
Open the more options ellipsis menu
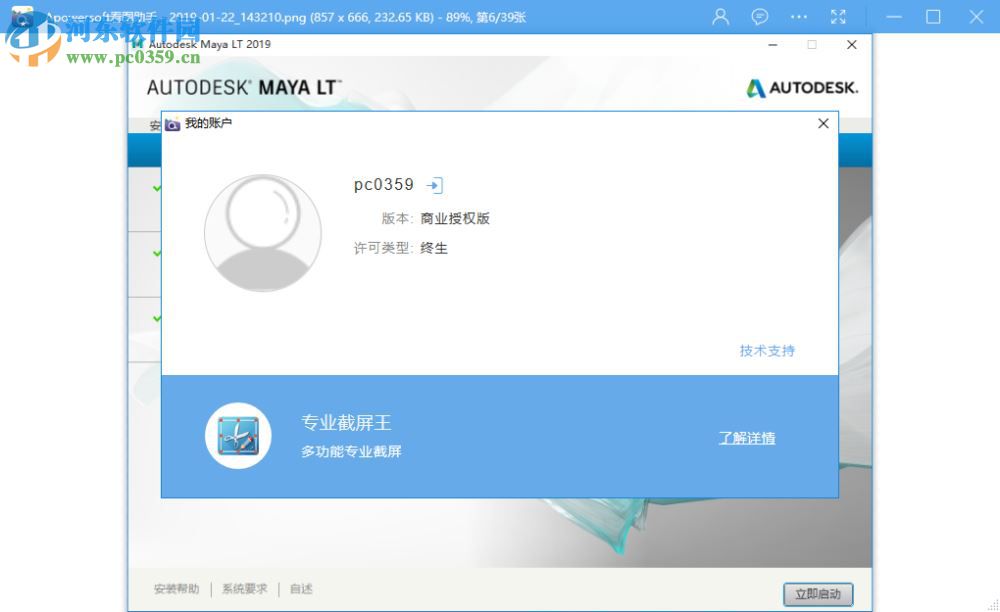pyautogui.click(x=799, y=17)
